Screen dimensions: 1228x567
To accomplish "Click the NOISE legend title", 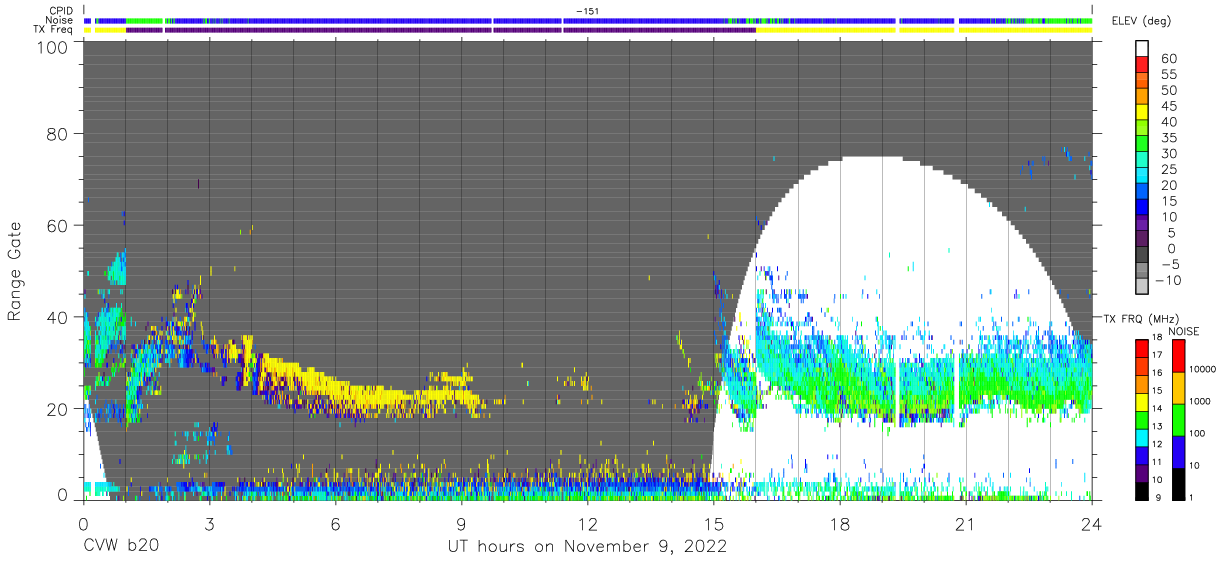I will [1182, 331].
